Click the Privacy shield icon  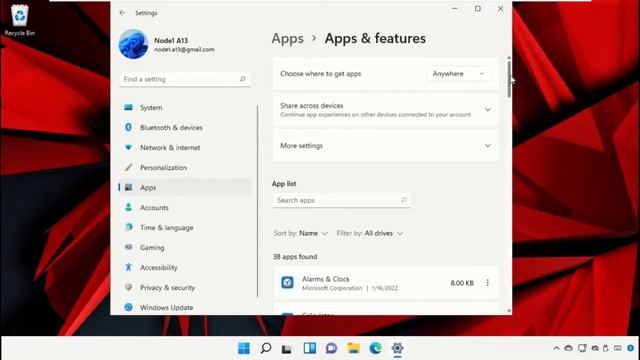[128, 287]
